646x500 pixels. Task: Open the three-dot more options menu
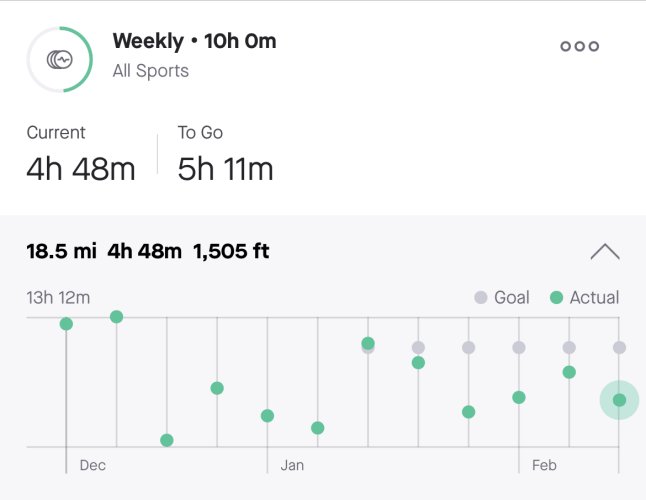coord(579,46)
